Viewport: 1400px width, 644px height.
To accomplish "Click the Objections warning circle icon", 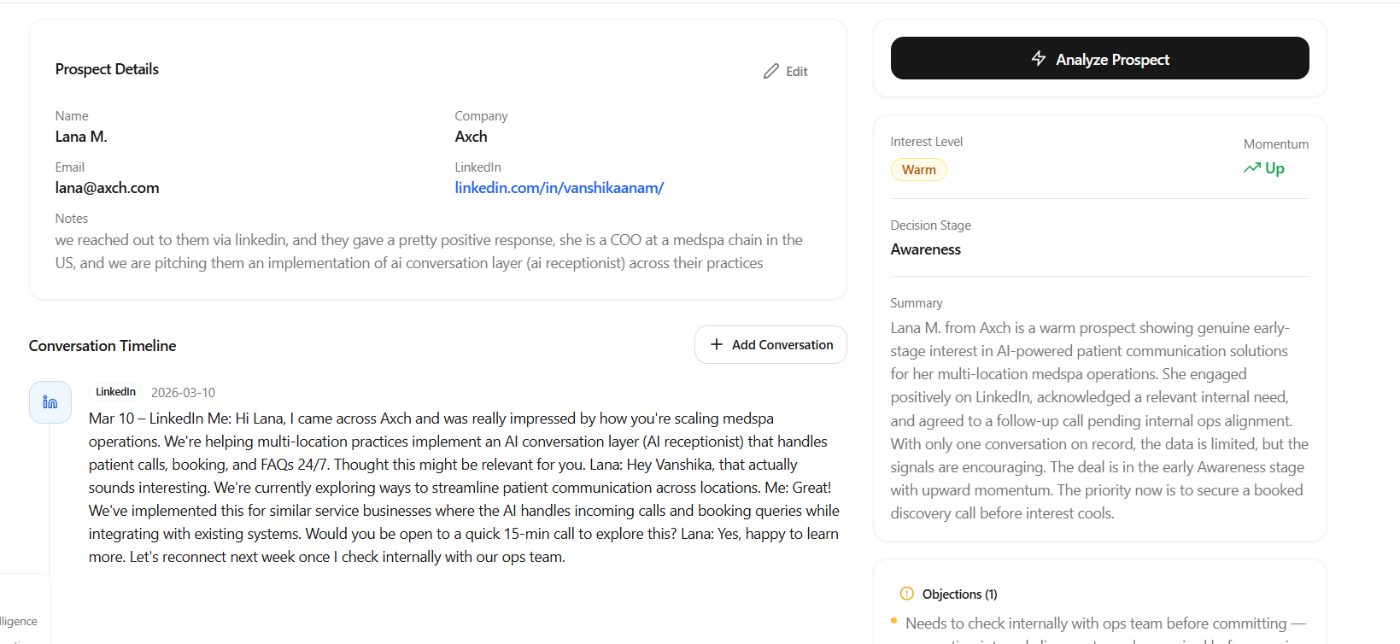I will (x=907, y=594).
